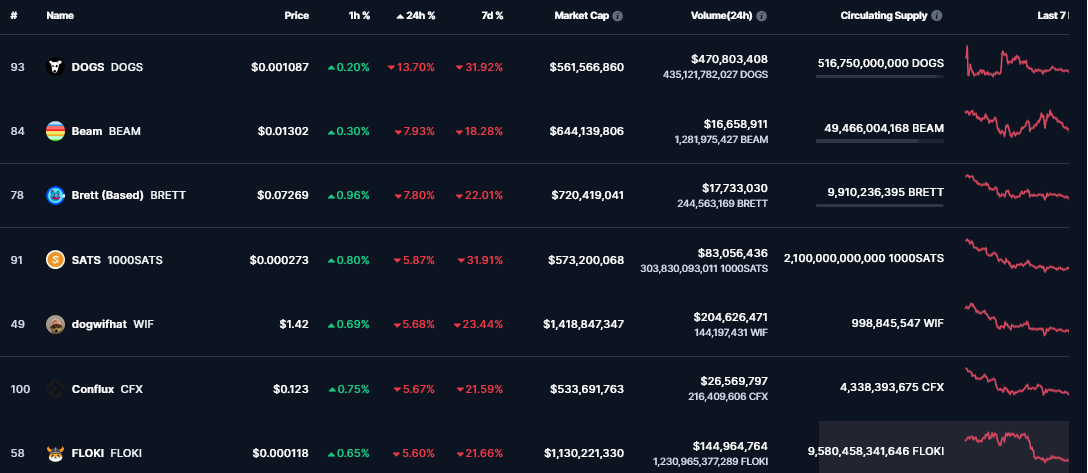Sort by the 7d % column header
Screen dimensions: 1088x473
click(491, 16)
